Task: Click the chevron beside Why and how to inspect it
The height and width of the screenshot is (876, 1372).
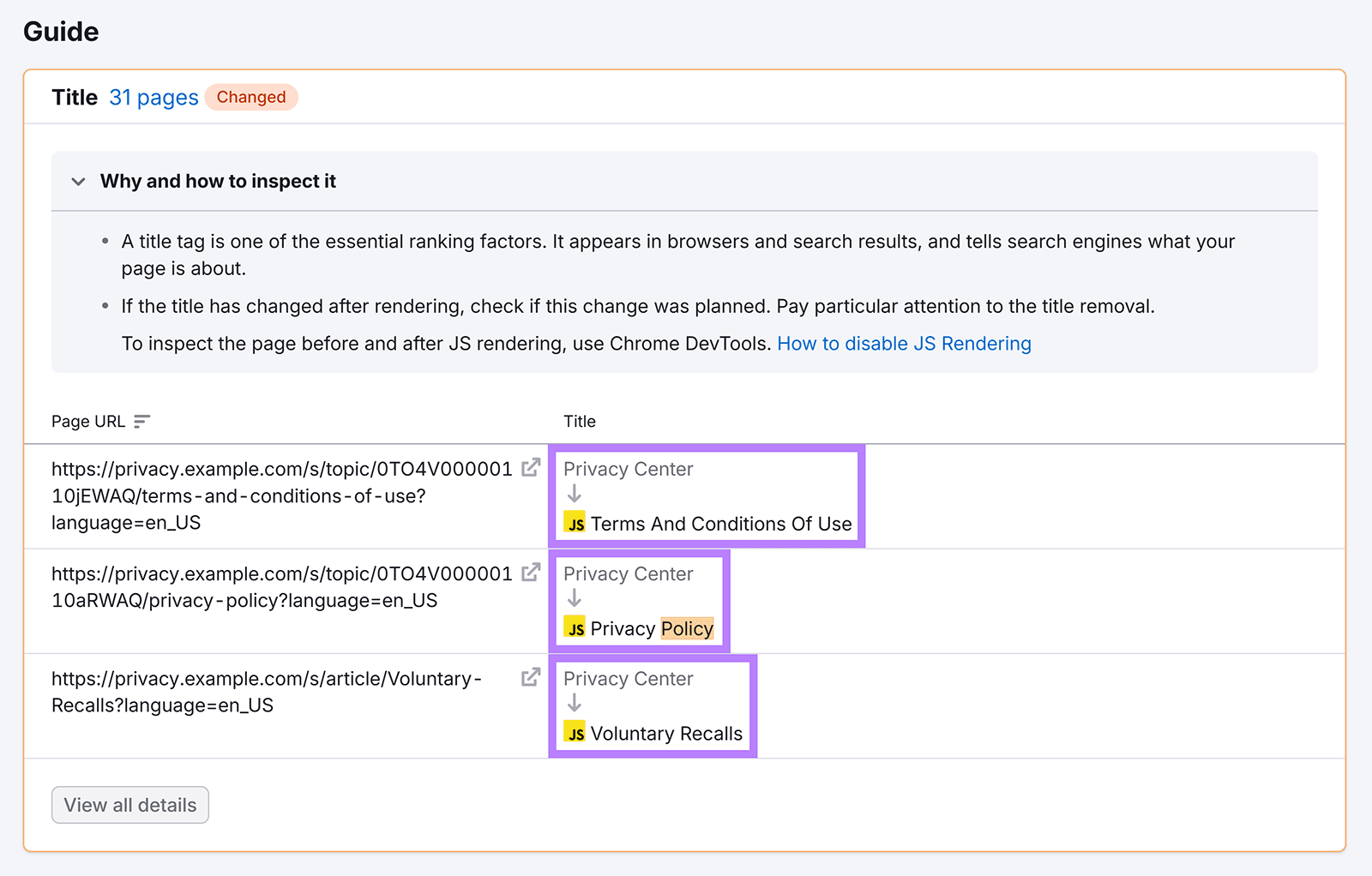Action: click(77, 182)
